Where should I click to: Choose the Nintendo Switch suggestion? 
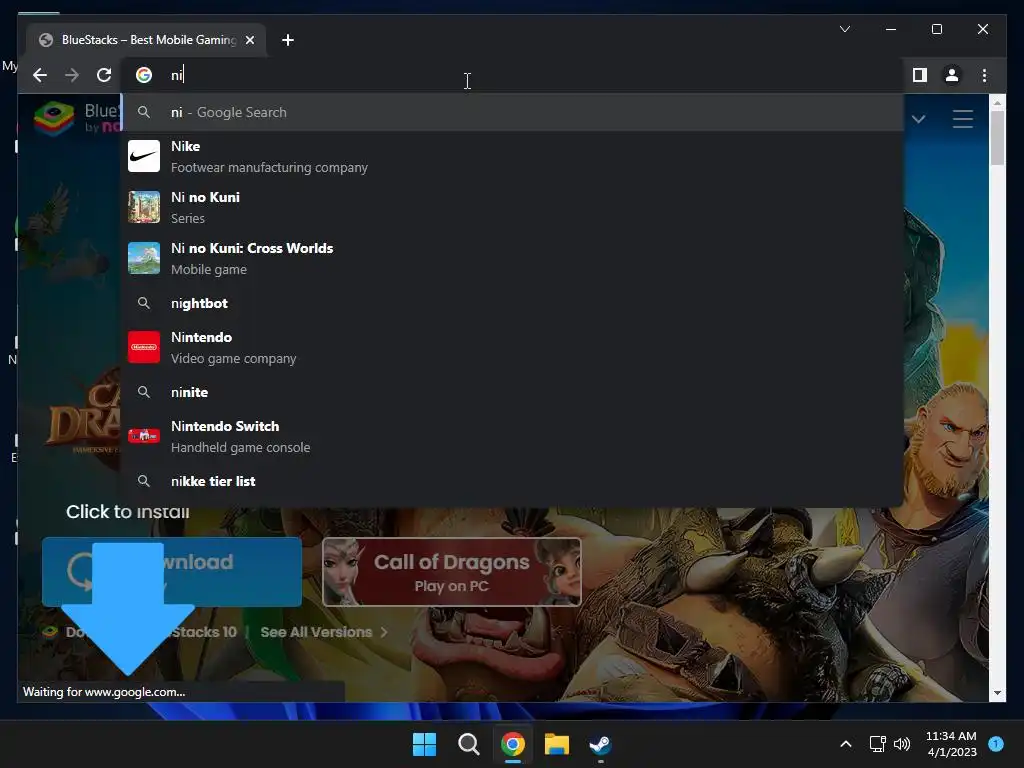pos(513,436)
